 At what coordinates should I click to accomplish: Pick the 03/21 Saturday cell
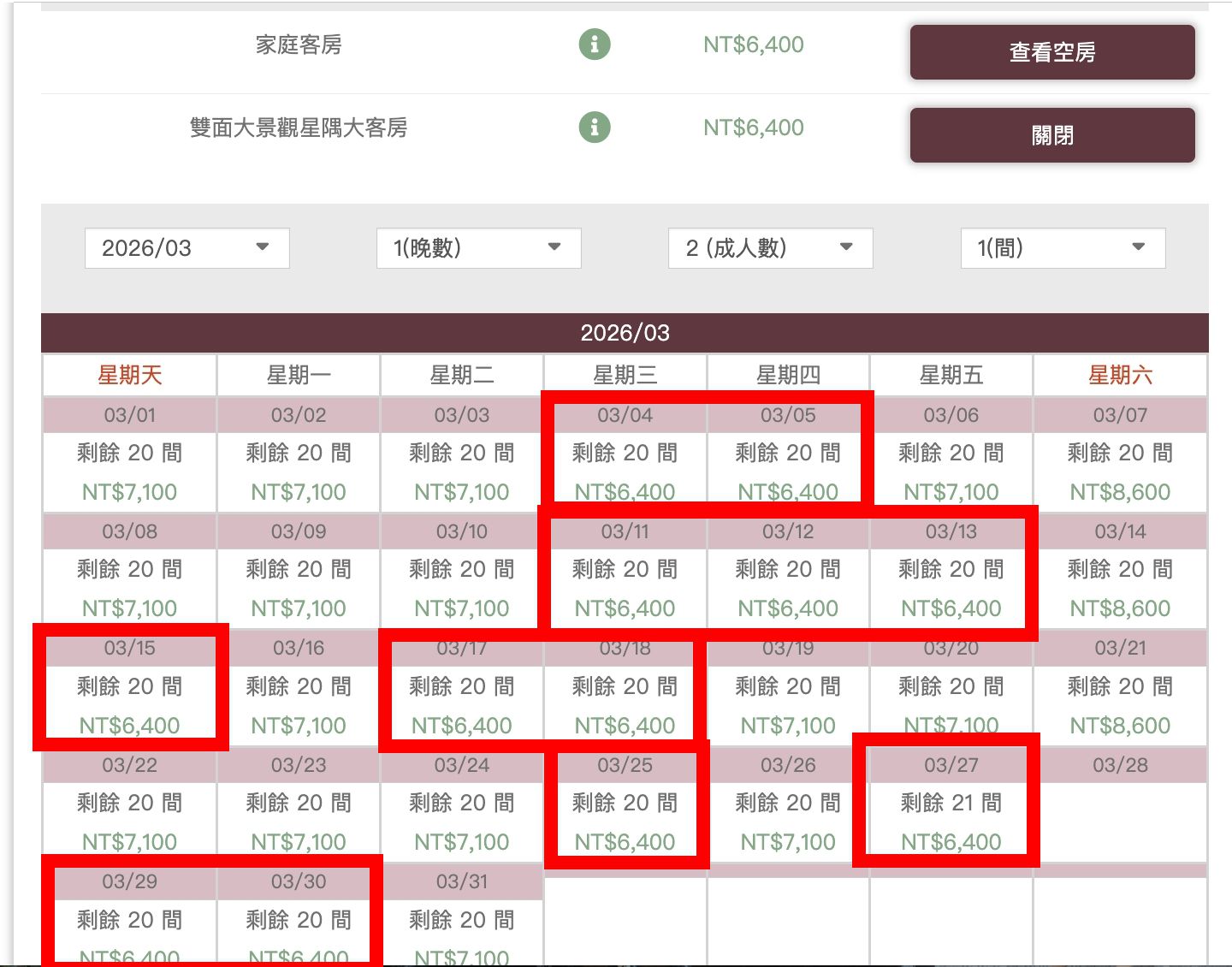(1119, 687)
